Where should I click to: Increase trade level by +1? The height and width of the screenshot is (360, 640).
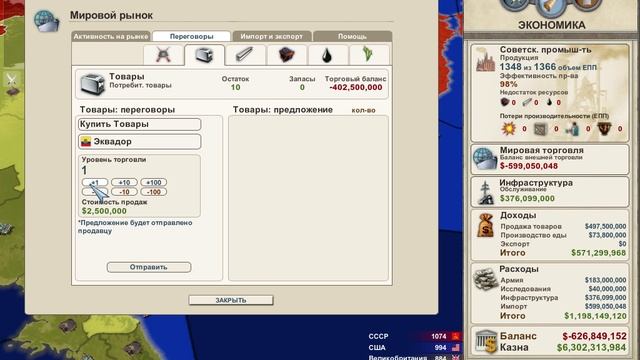click(x=95, y=182)
